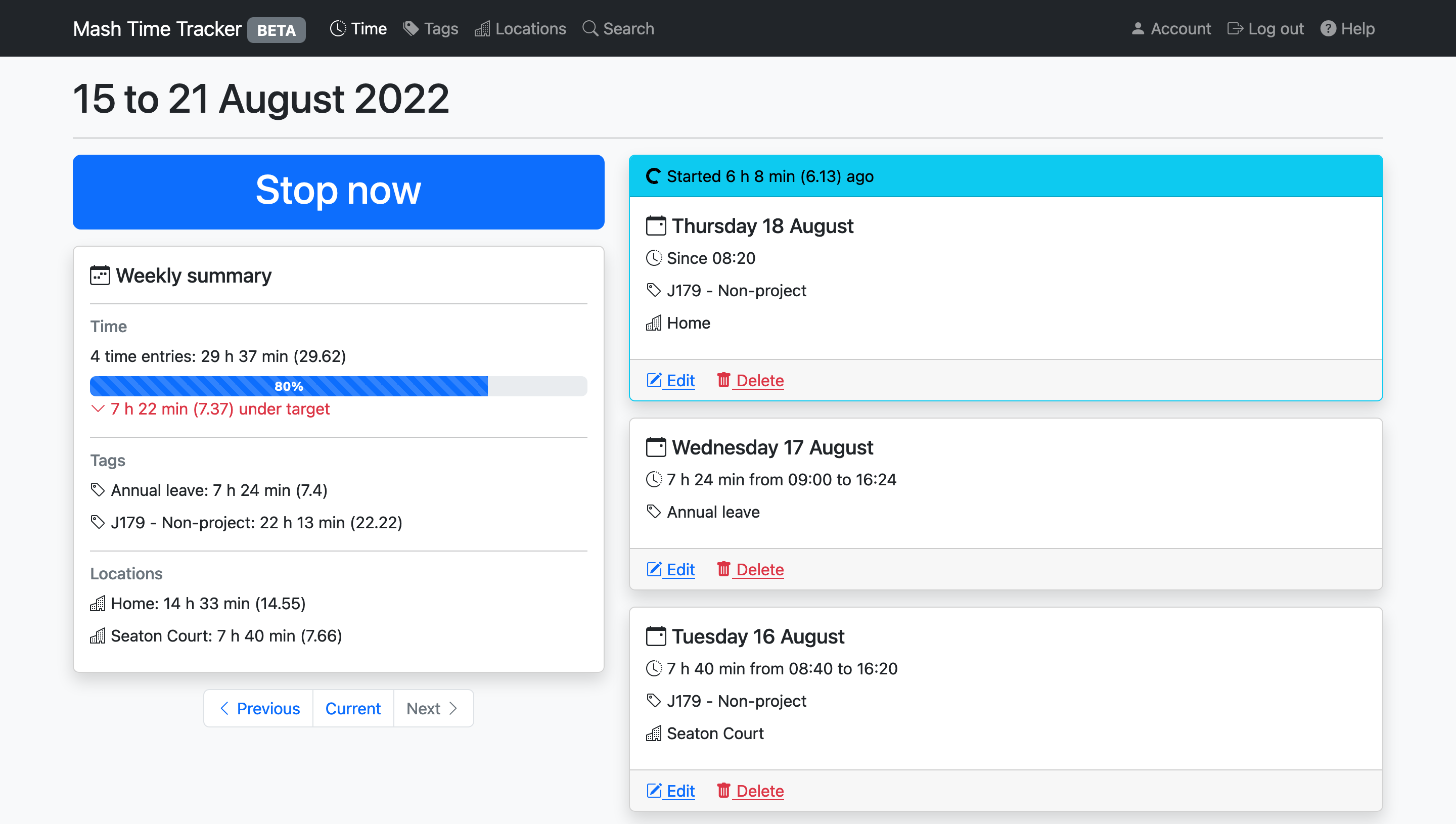Click the calendar icon on Thursday 18 August

coord(656,225)
